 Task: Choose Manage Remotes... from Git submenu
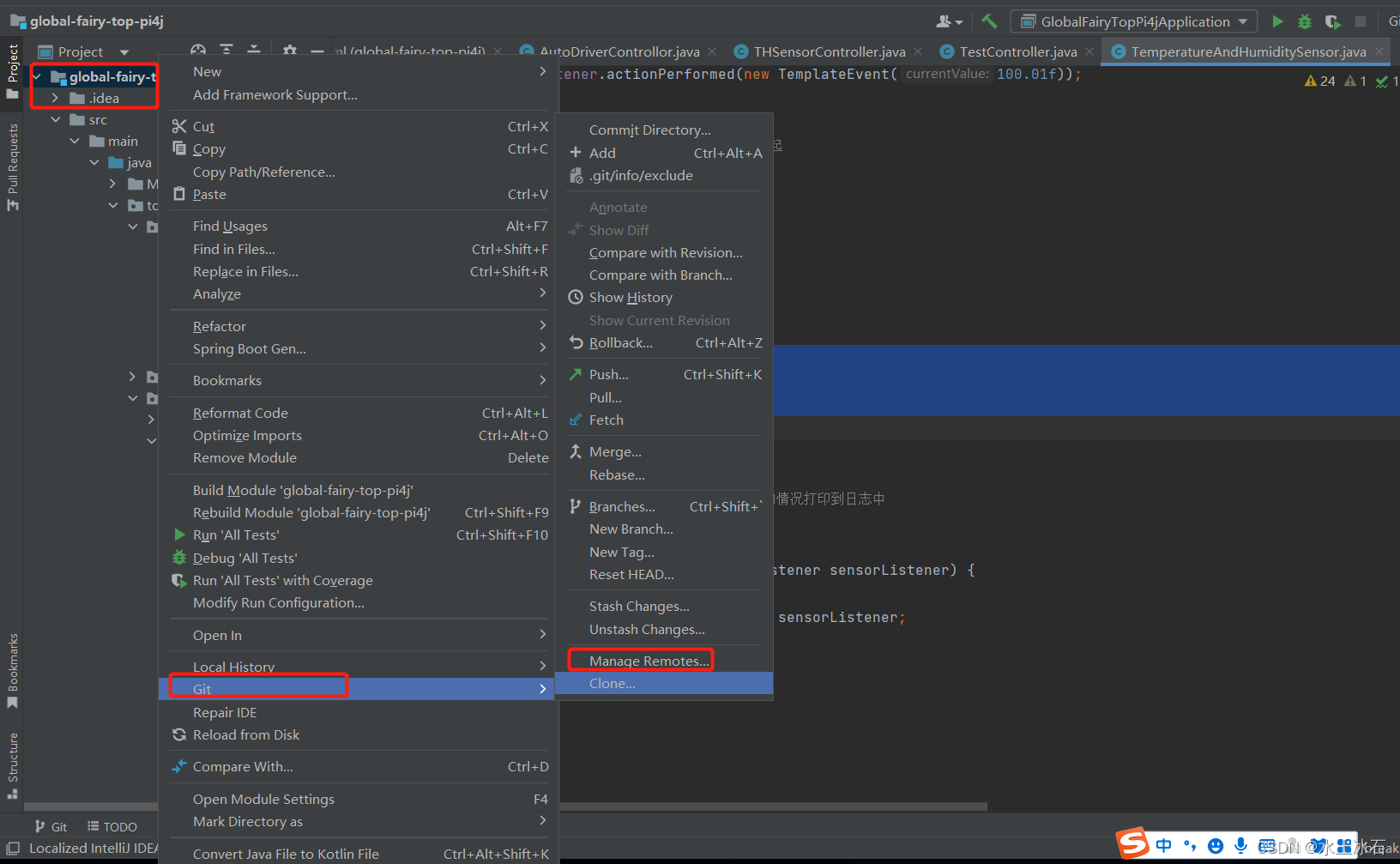pyautogui.click(x=664, y=661)
